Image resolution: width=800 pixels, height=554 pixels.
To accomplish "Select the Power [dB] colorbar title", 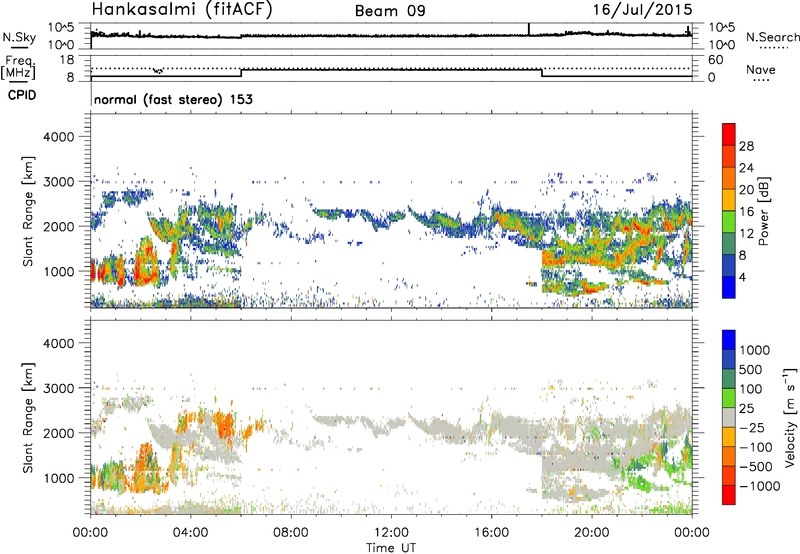I will pyautogui.click(x=764, y=211).
